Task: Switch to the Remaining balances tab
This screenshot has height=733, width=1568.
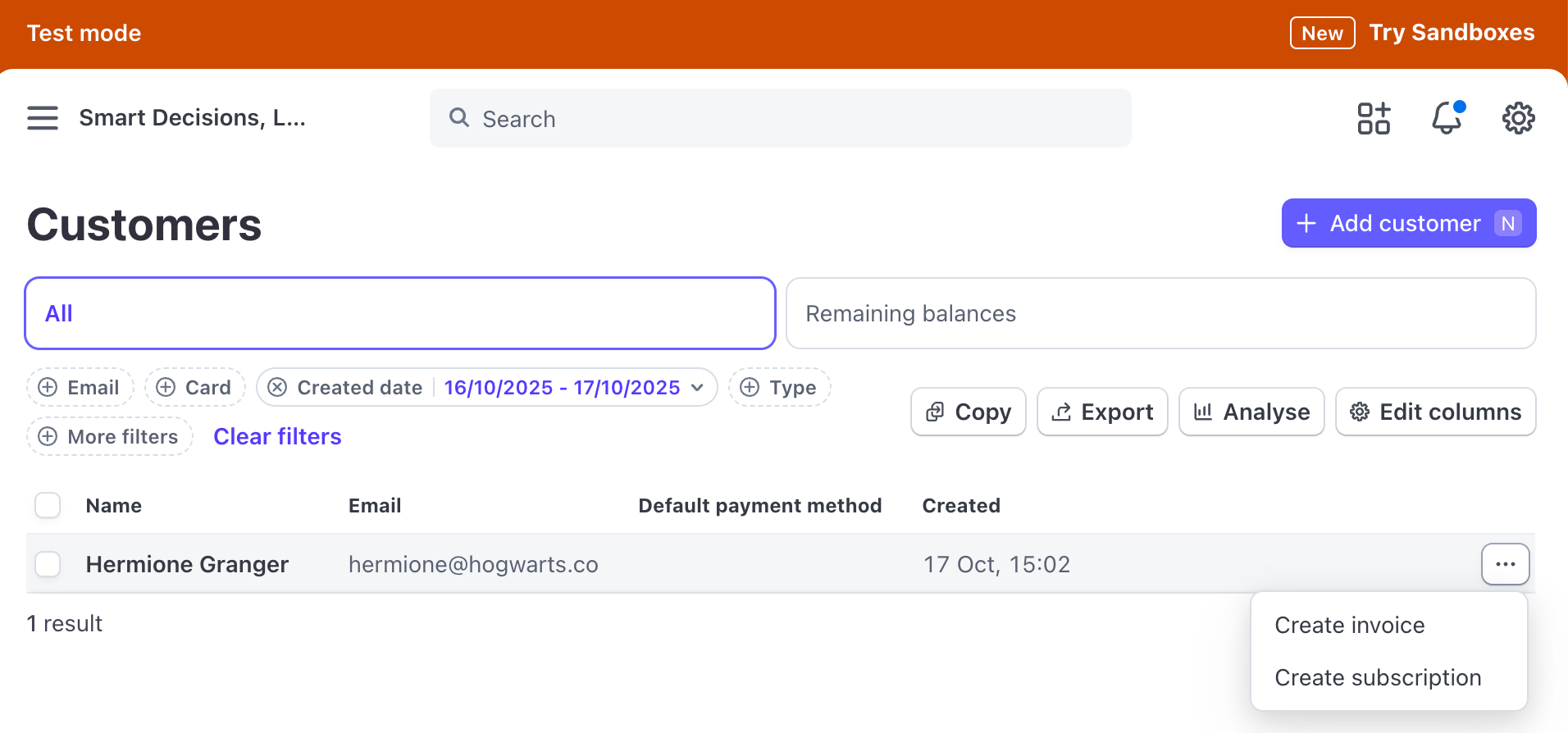Action: click(1160, 313)
